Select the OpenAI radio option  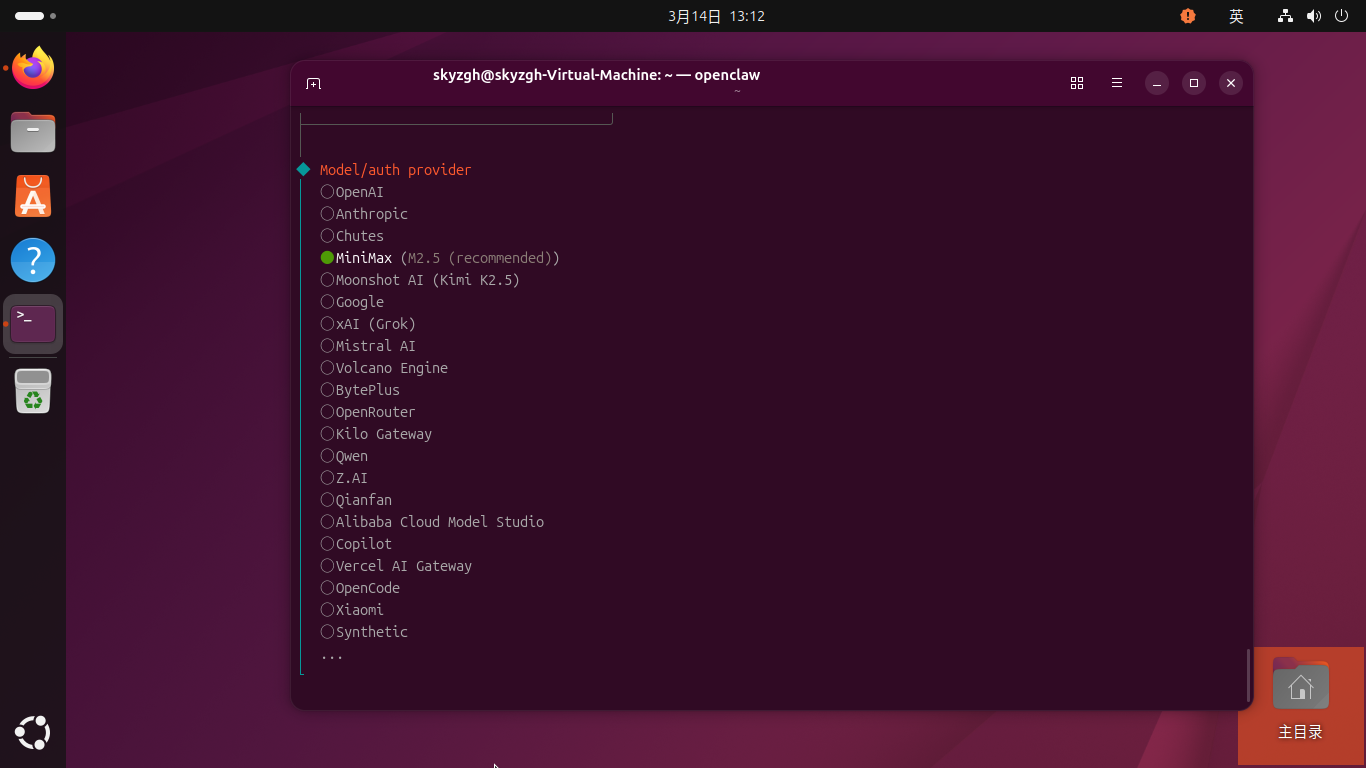[x=327, y=192]
